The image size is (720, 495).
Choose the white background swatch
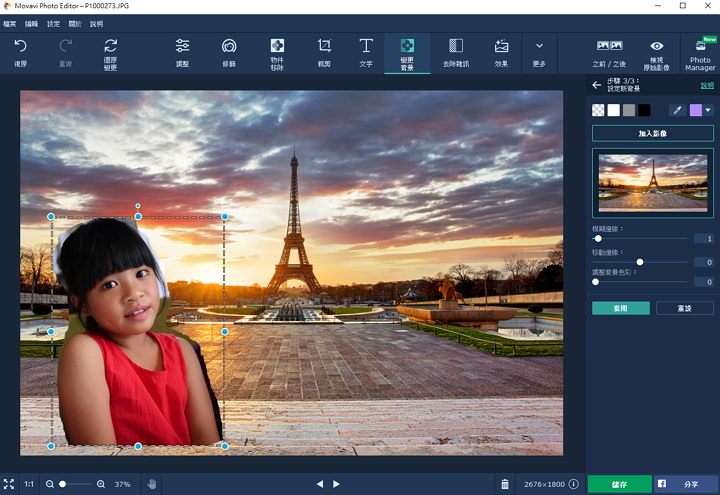[x=613, y=110]
